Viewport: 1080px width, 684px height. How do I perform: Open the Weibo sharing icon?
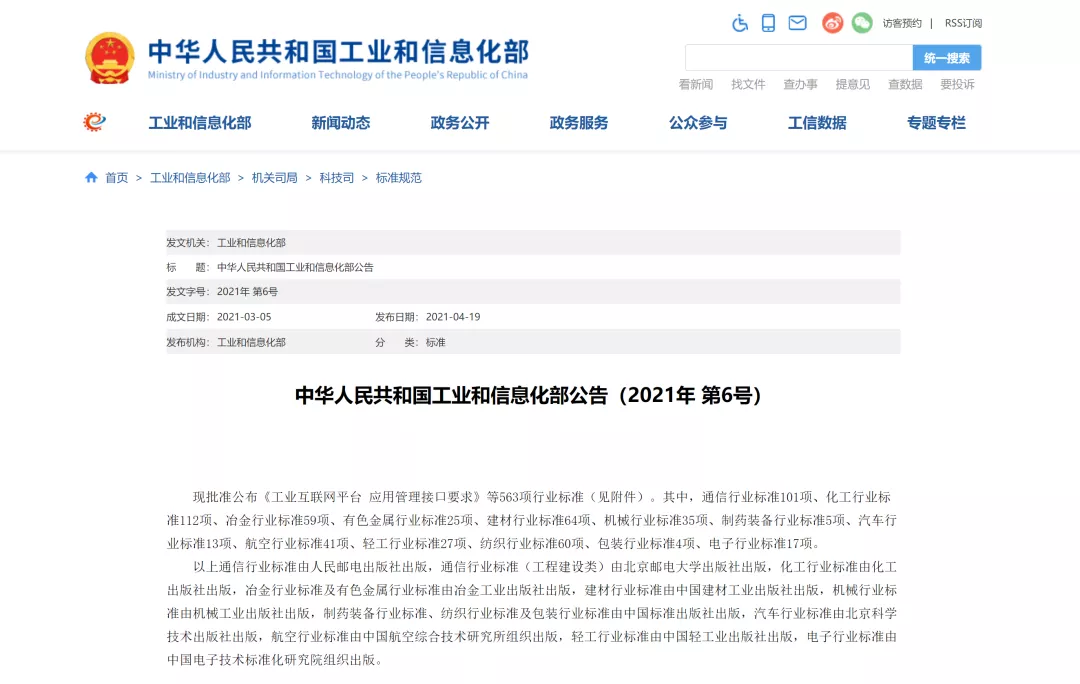click(x=832, y=21)
